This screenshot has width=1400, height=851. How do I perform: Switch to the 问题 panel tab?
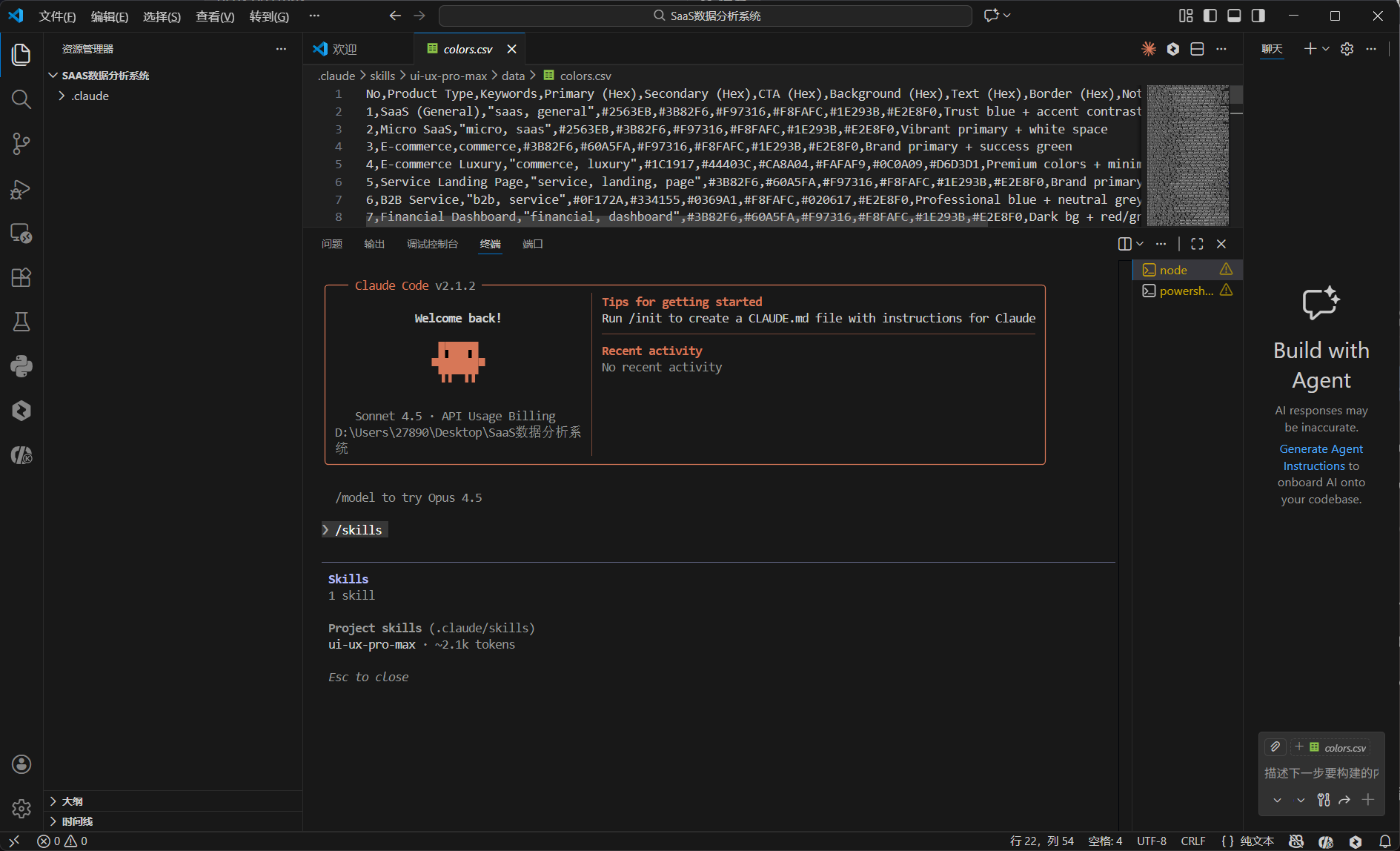click(x=332, y=244)
